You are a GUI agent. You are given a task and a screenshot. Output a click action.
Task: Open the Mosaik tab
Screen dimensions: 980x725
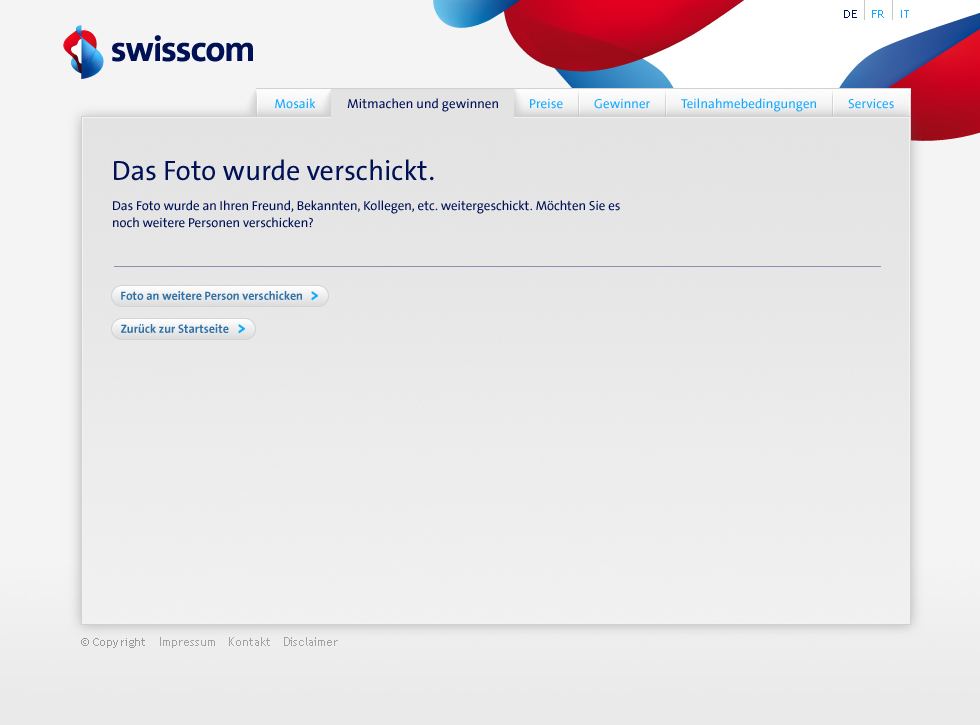(x=294, y=104)
